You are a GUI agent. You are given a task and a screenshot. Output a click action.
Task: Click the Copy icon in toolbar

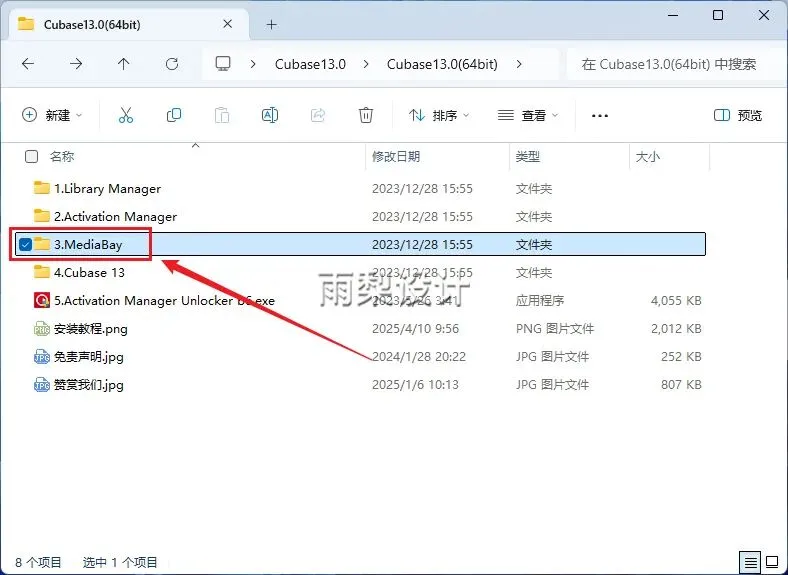pyautogui.click(x=174, y=116)
